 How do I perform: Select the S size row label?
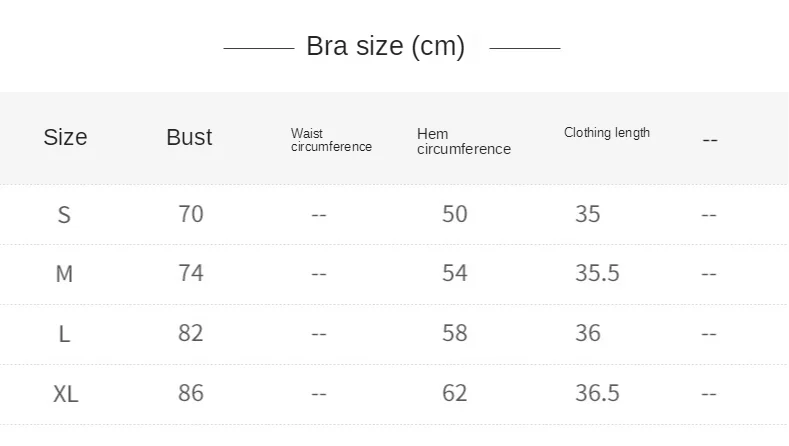point(64,214)
